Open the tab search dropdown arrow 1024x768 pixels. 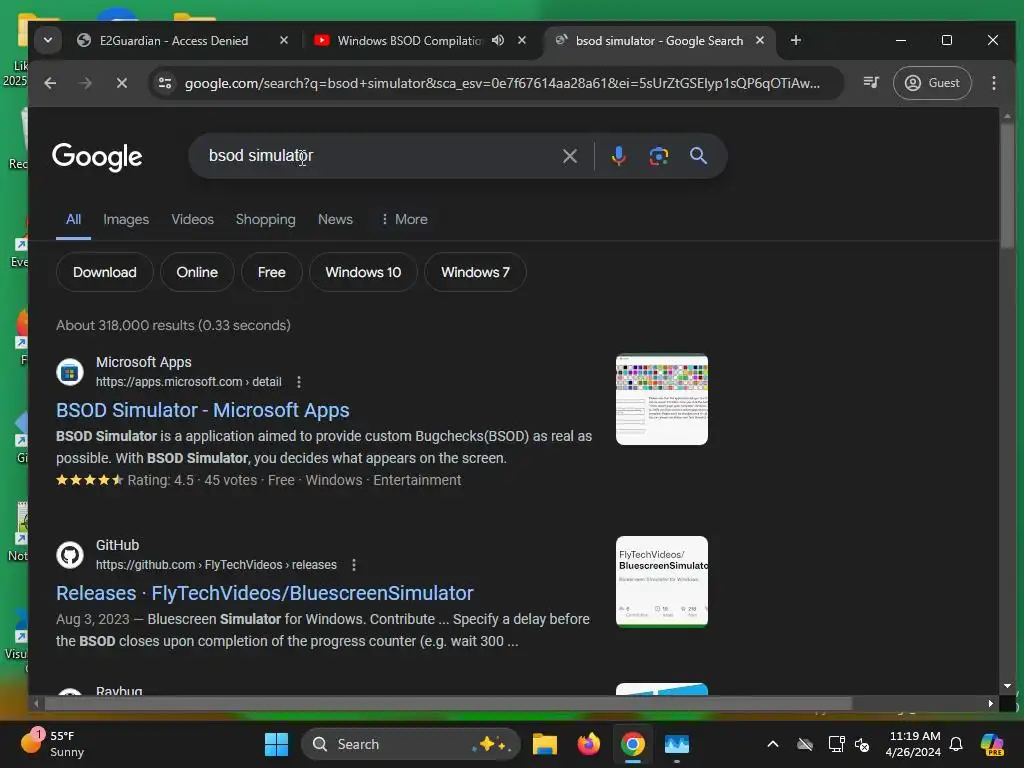48,40
